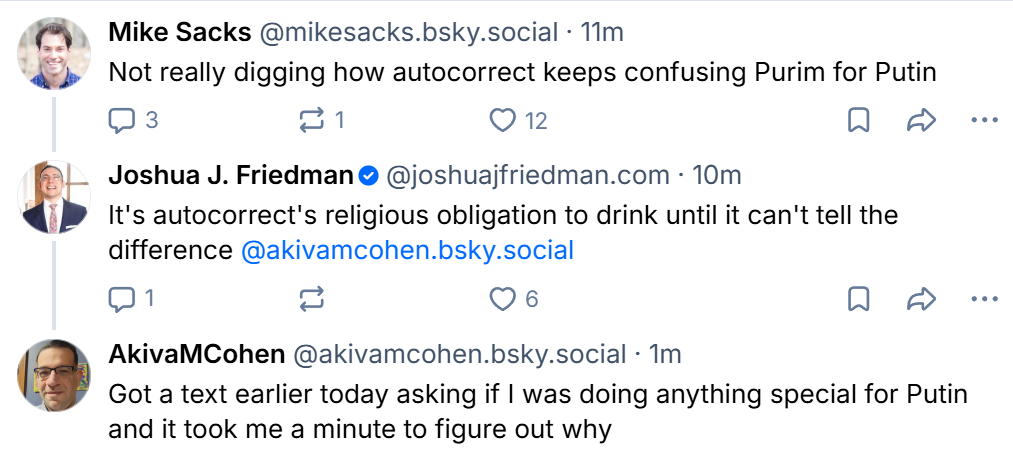Image resolution: width=1013 pixels, height=455 pixels.
Task: Repost Mike Sacks' Purim post
Action: click(311, 121)
